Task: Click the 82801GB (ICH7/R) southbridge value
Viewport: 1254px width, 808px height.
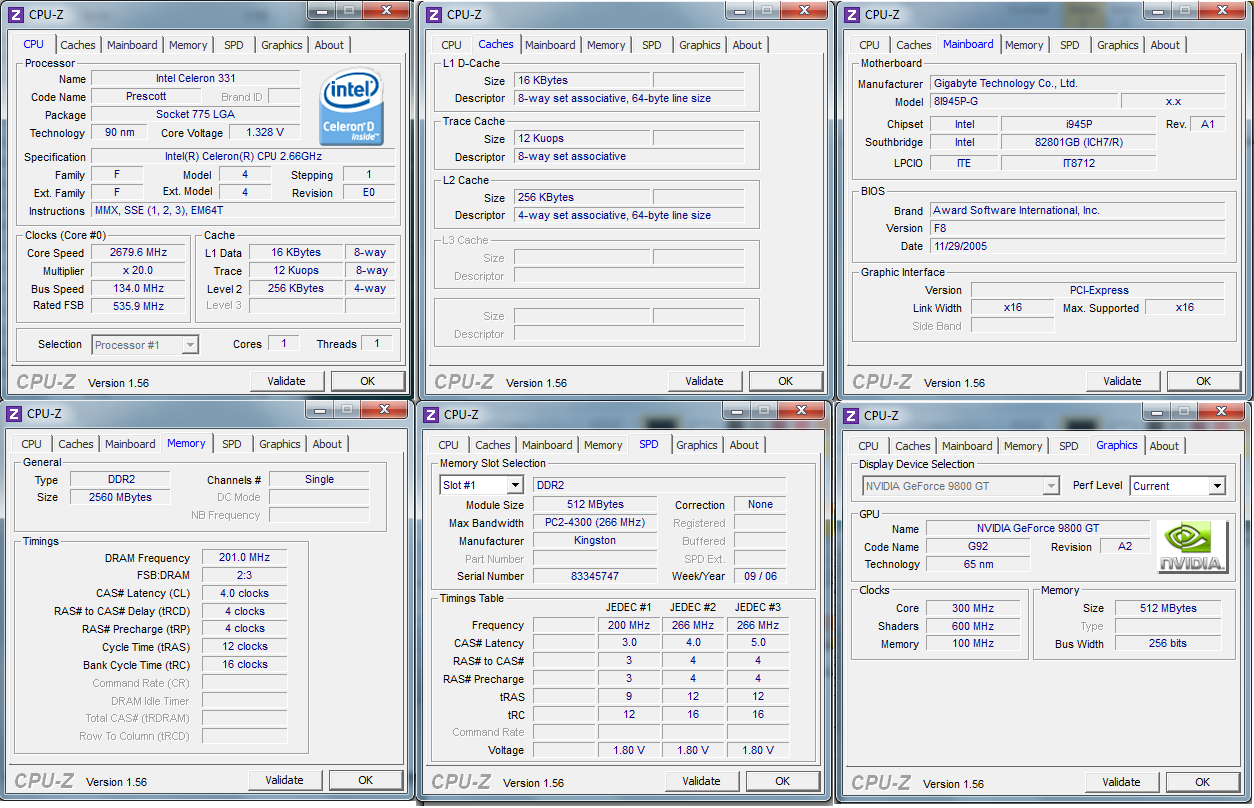Action: pyautogui.click(x=1079, y=143)
